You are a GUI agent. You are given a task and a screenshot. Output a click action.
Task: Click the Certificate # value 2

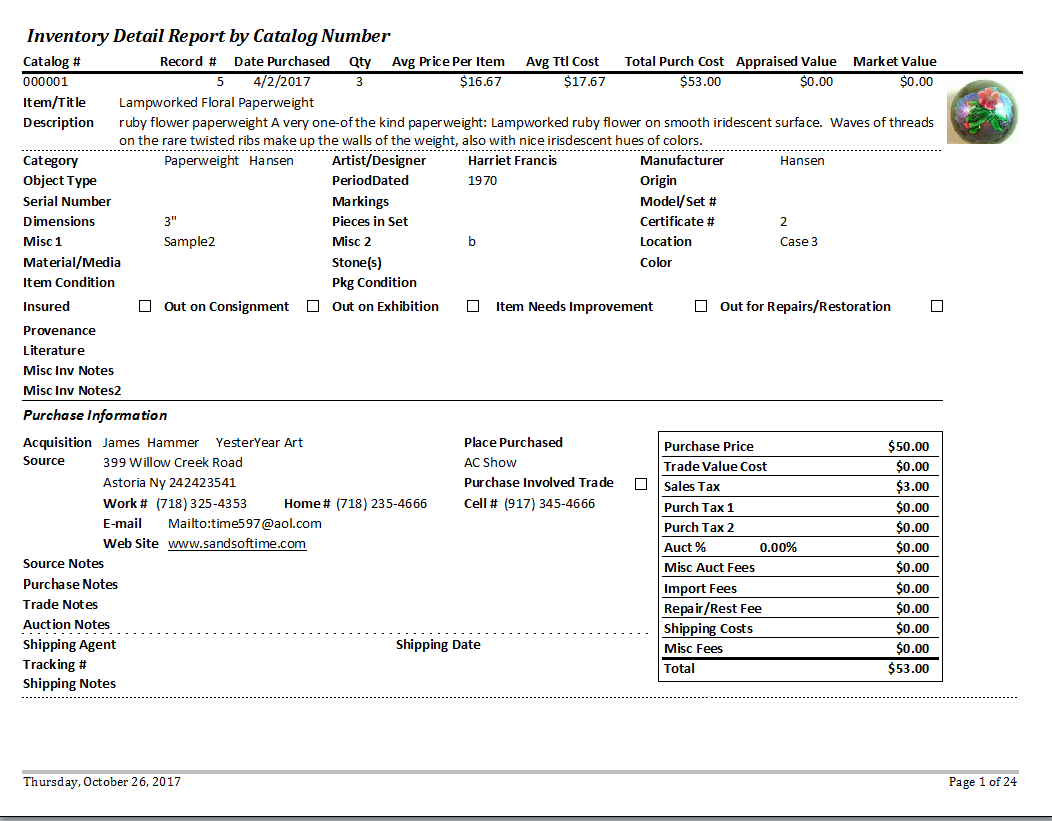click(x=784, y=222)
